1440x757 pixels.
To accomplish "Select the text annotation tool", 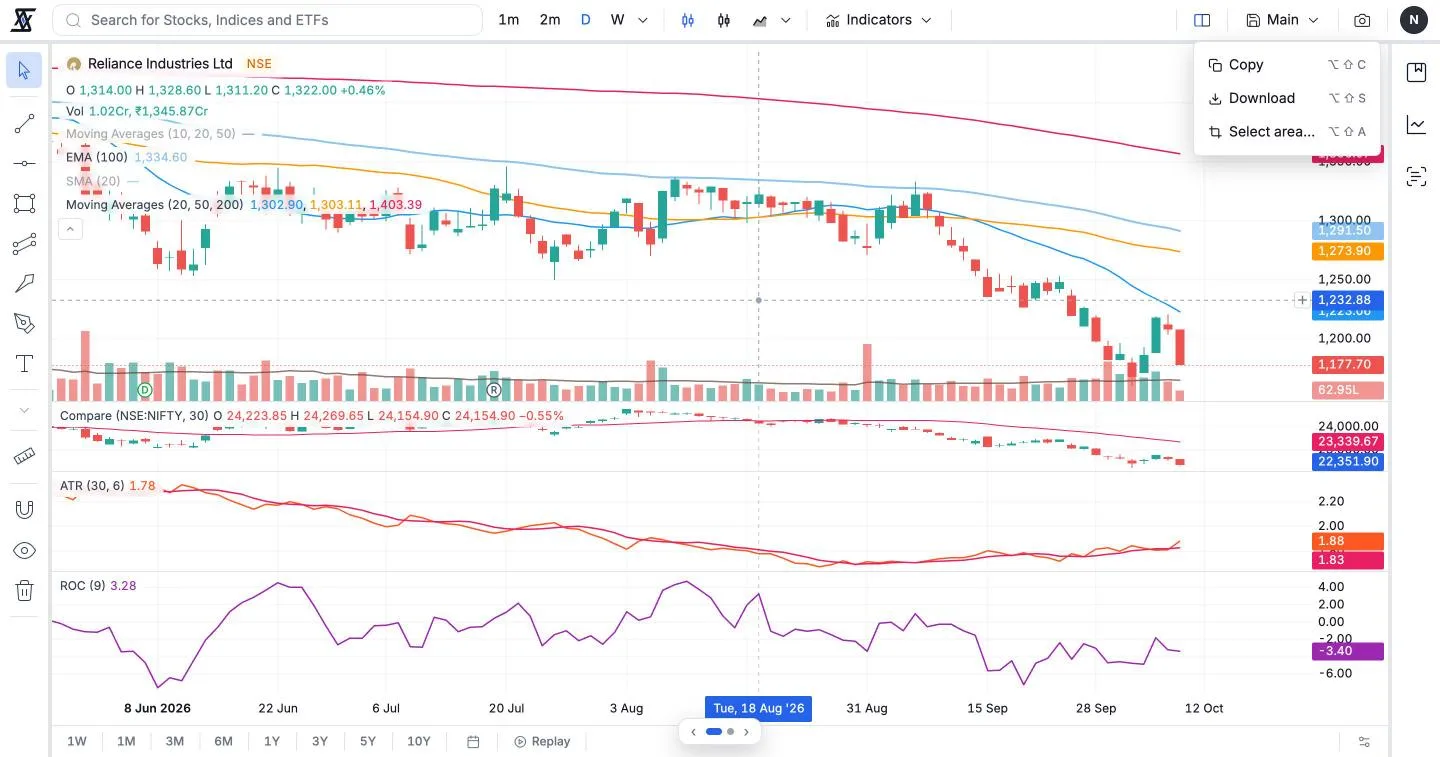I will coord(24,363).
